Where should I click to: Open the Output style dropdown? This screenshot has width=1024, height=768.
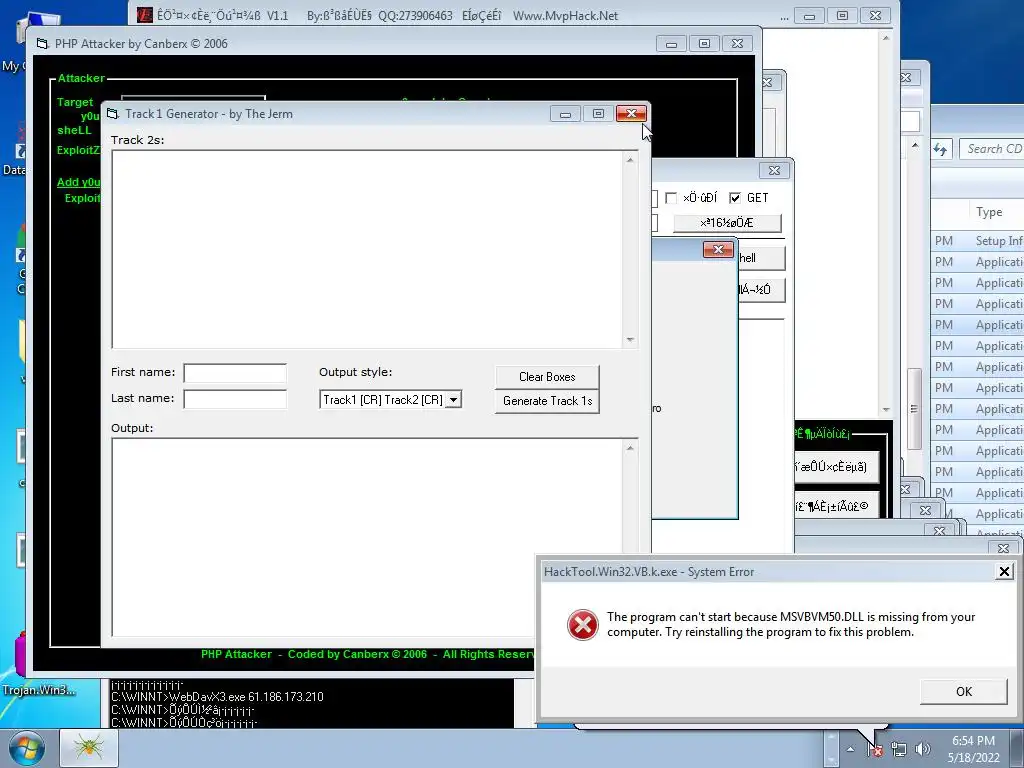pyautogui.click(x=453, y=400)
